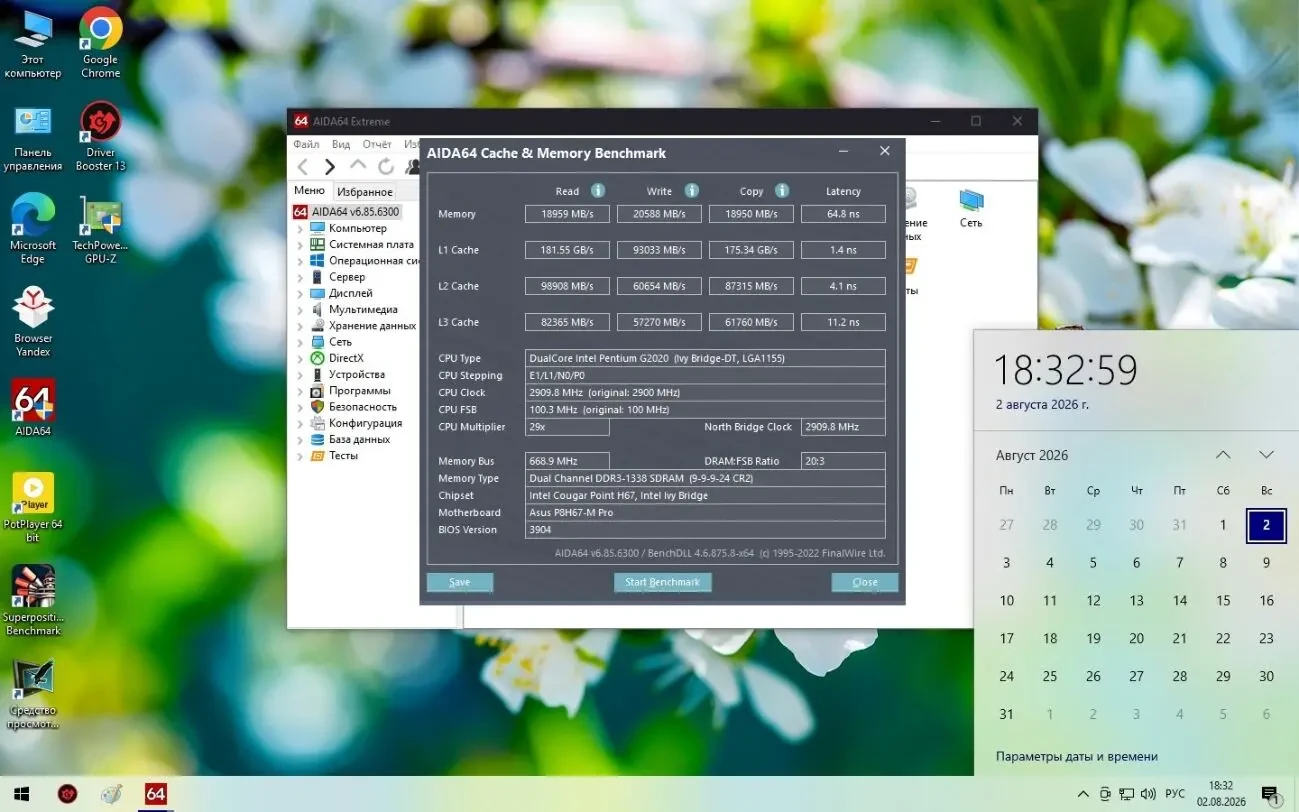Click the Save button in benchmark
This screenshot has width=1299, height=812.
point(460,582)
